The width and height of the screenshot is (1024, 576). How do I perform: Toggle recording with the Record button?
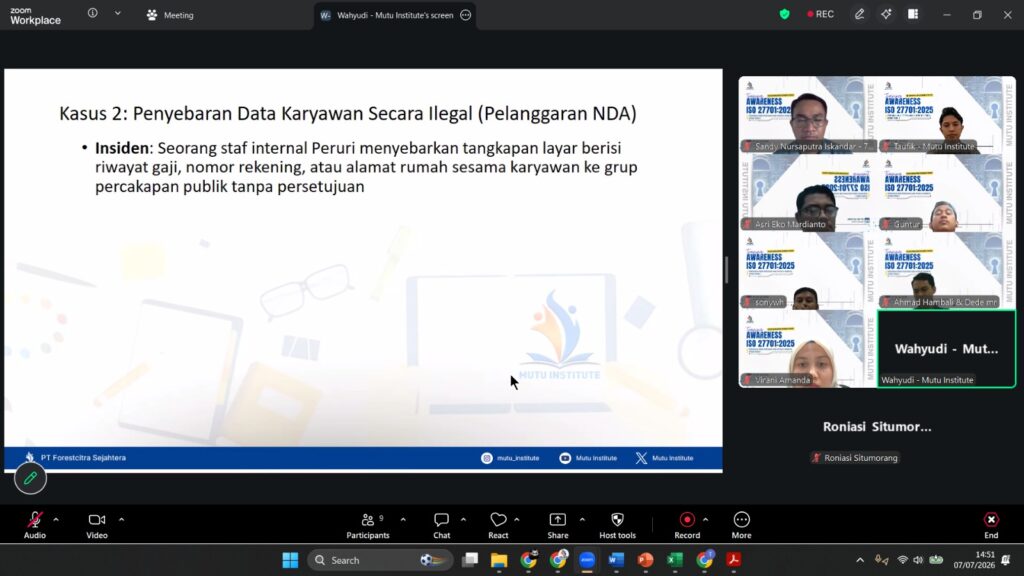[687, 525]
